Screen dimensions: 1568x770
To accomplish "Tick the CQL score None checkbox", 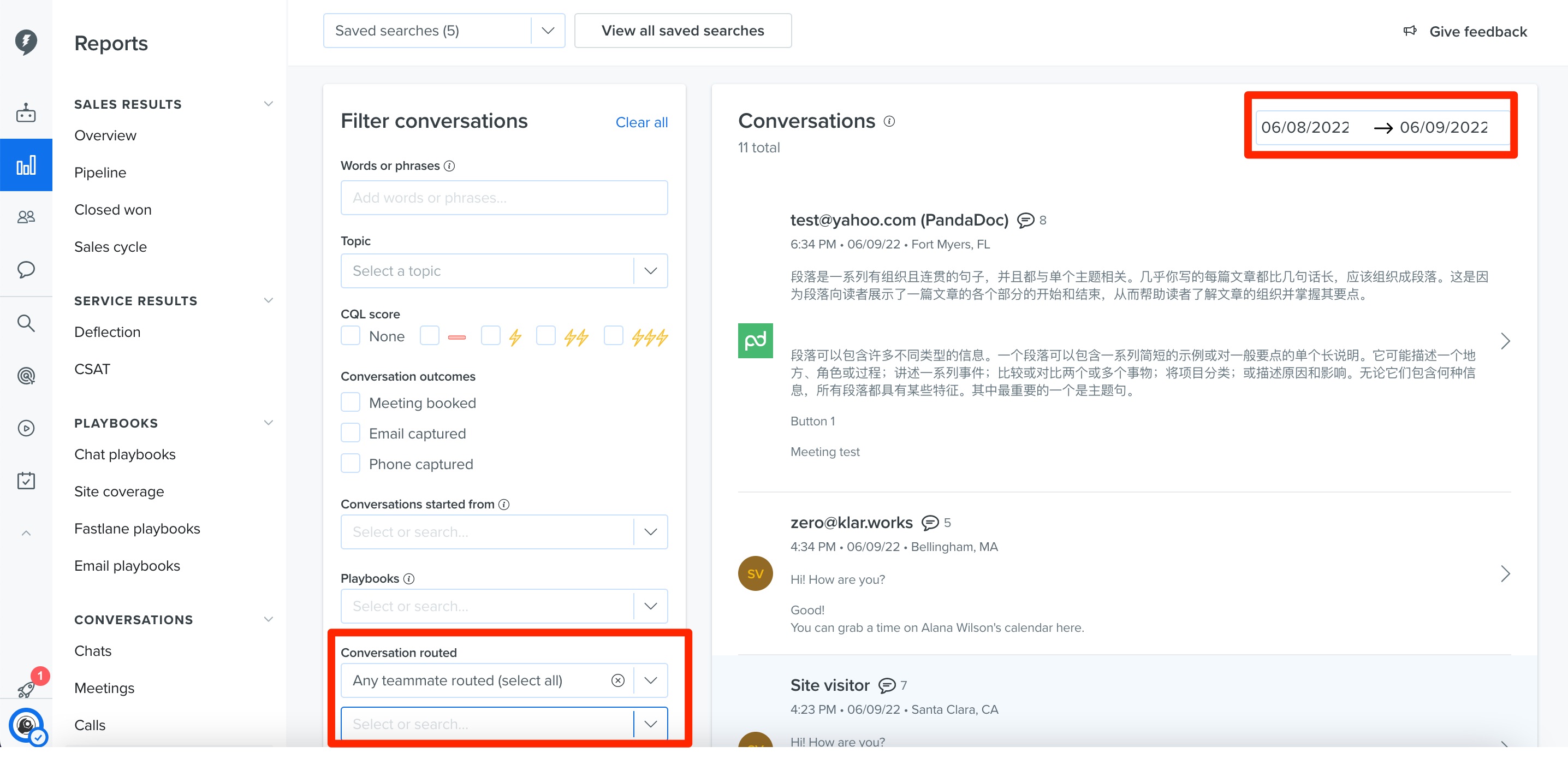I will pyautogui.click(x=350, y=336).
